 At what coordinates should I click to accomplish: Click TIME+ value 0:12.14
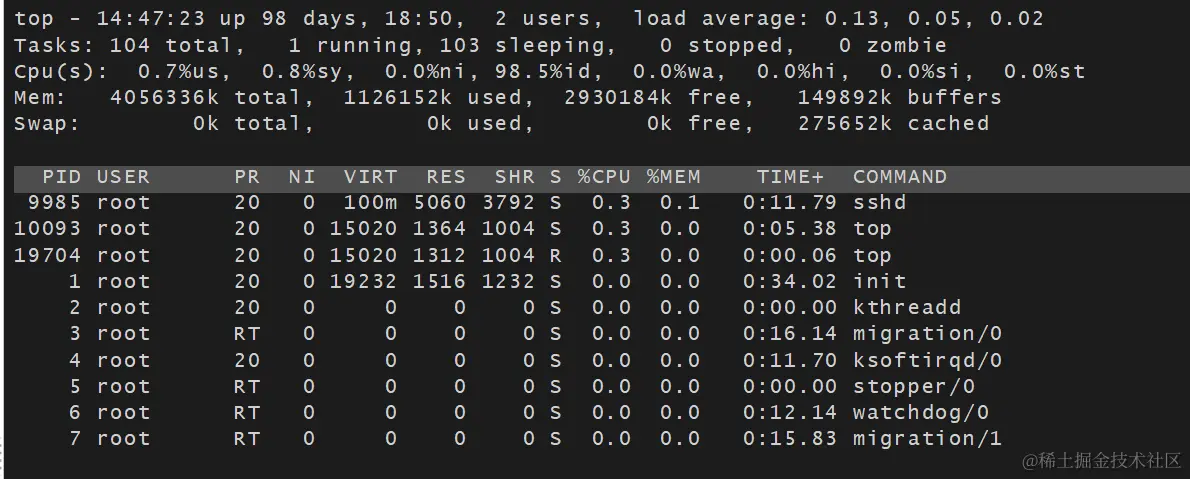pyautogui.click(x=790, y=412)
